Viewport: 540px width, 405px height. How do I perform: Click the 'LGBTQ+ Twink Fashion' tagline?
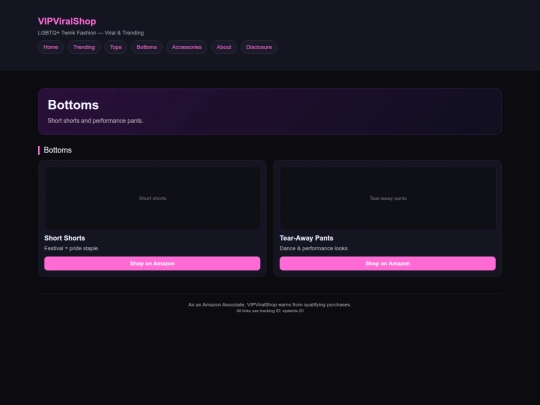coord(91,33)
